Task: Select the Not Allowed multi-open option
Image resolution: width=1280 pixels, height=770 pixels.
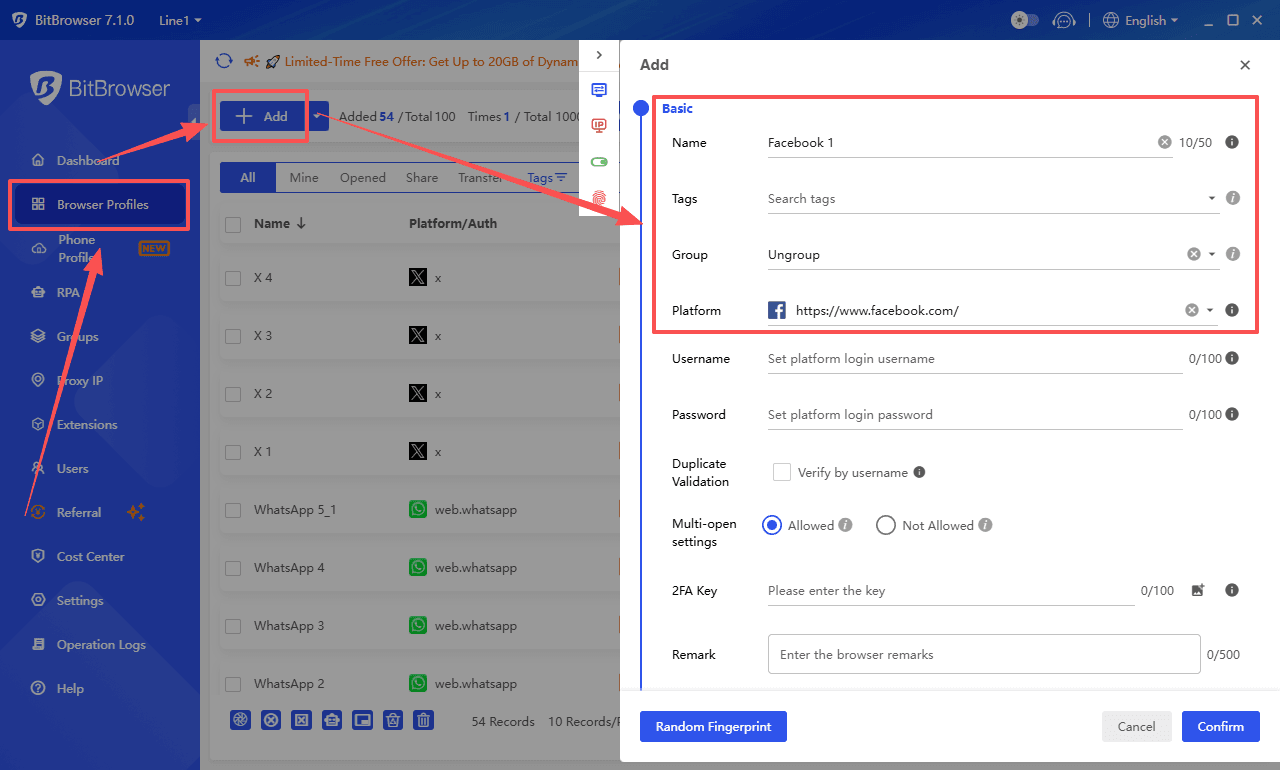Action: 885,525
